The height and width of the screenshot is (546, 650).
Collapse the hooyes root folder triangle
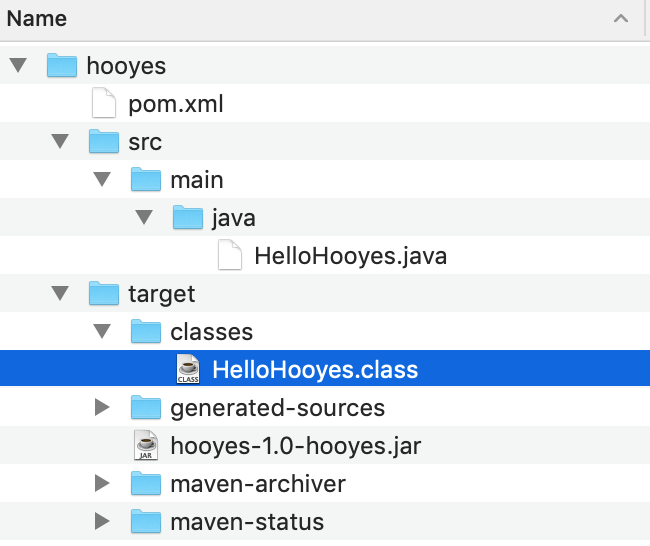pos(17,67)
